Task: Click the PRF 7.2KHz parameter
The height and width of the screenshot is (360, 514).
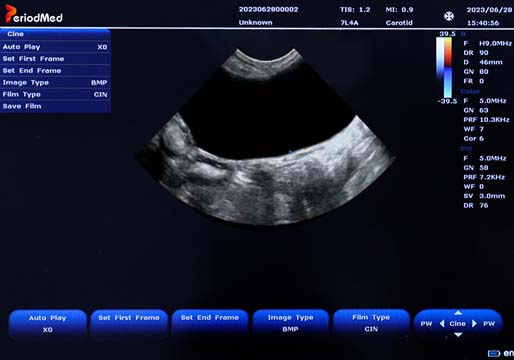Action: [484, 177]
